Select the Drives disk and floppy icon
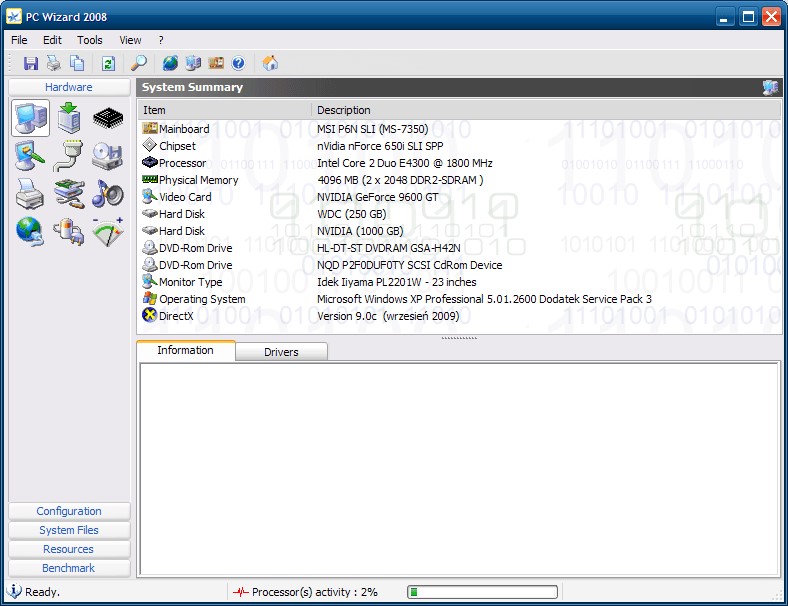Image resolution: width=788 pixels, height=606 pixels. tap(108, 156)
